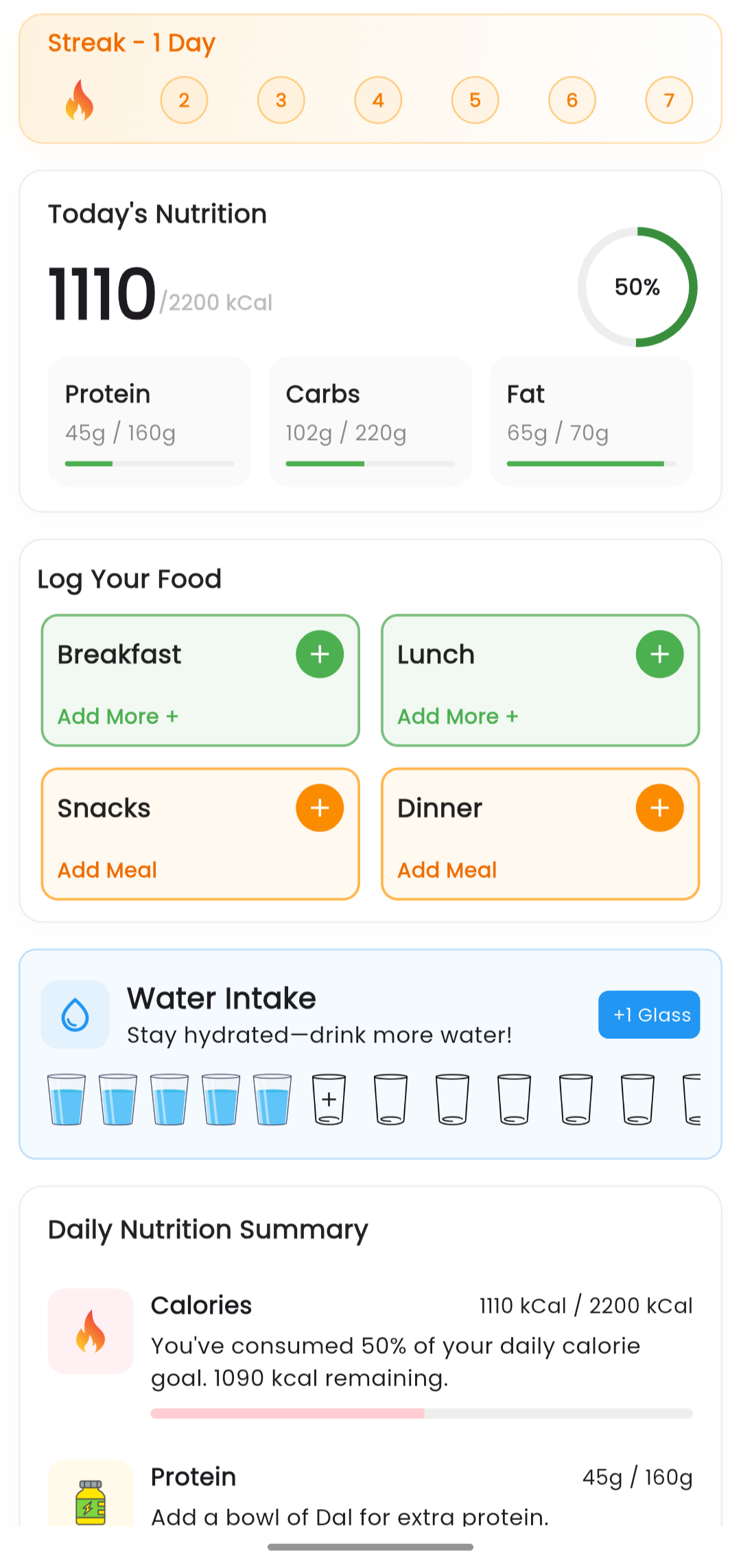The image size is (741, 1568).
Task: Tap the green plus on Lunch
Action: pyautogui.click(x=659, y=654)
